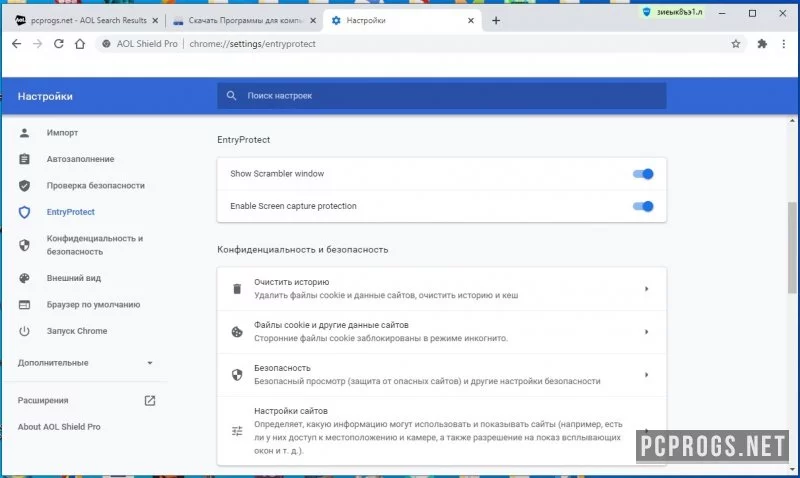Click the cookie icon in Файлы cookie row
Screen dimensions: 800x478
237,332
